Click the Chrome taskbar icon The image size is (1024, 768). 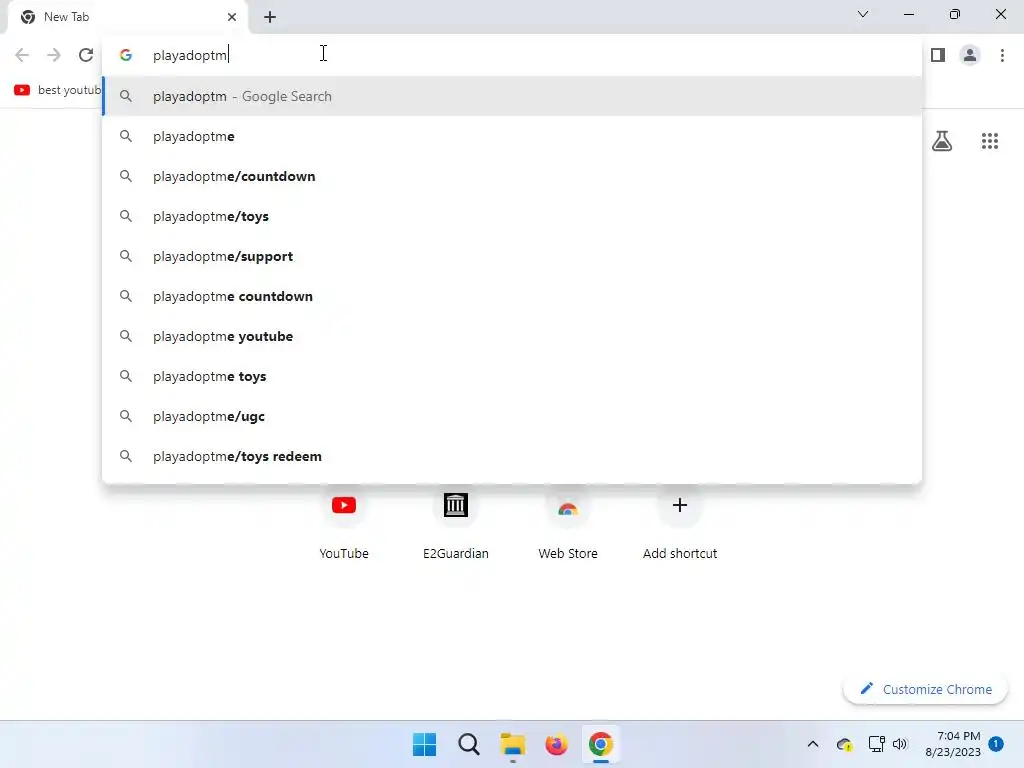point(601,744)
